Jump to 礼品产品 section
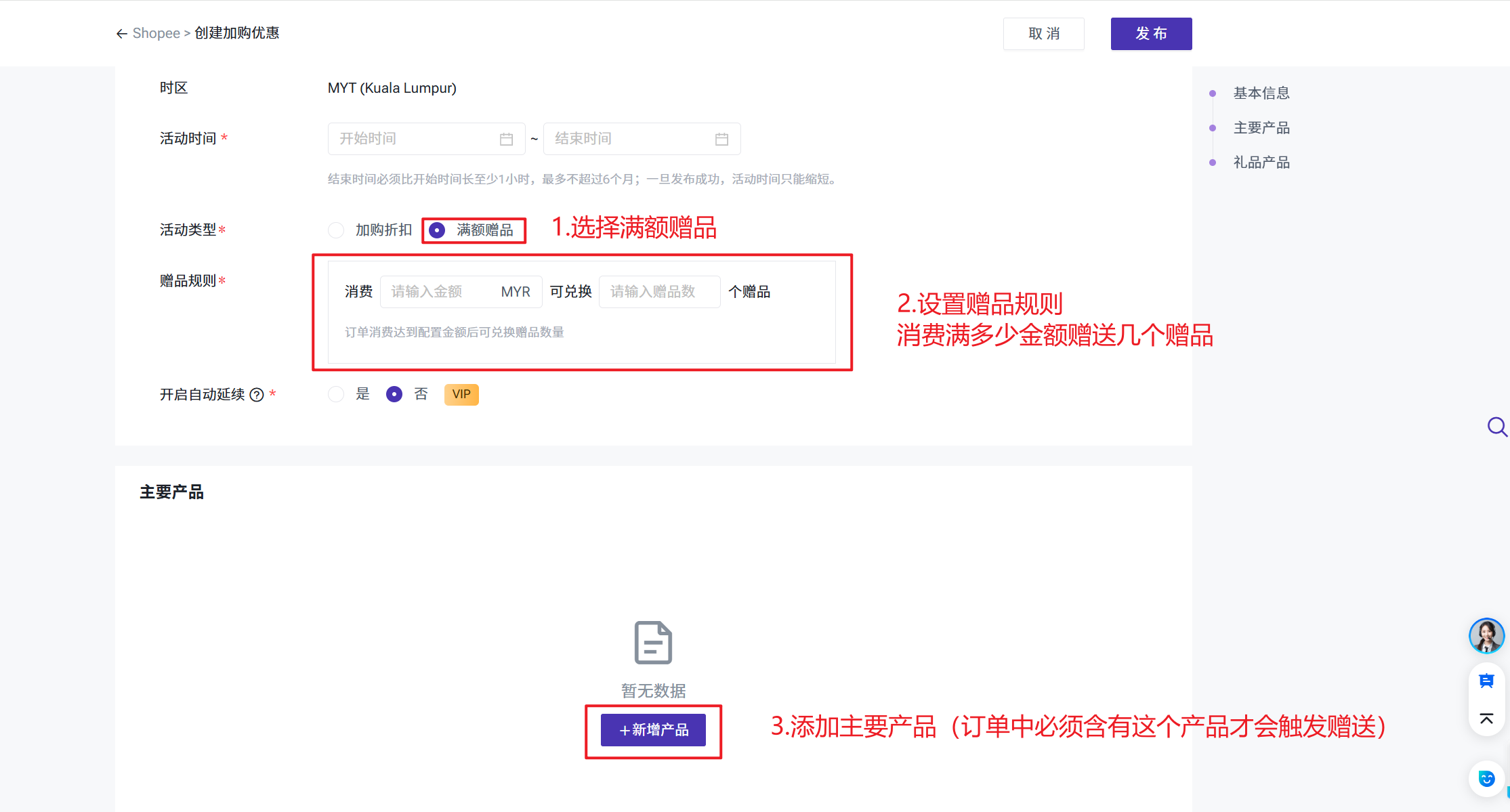This screenshot has height=812, width=1510. point(1261,163)
